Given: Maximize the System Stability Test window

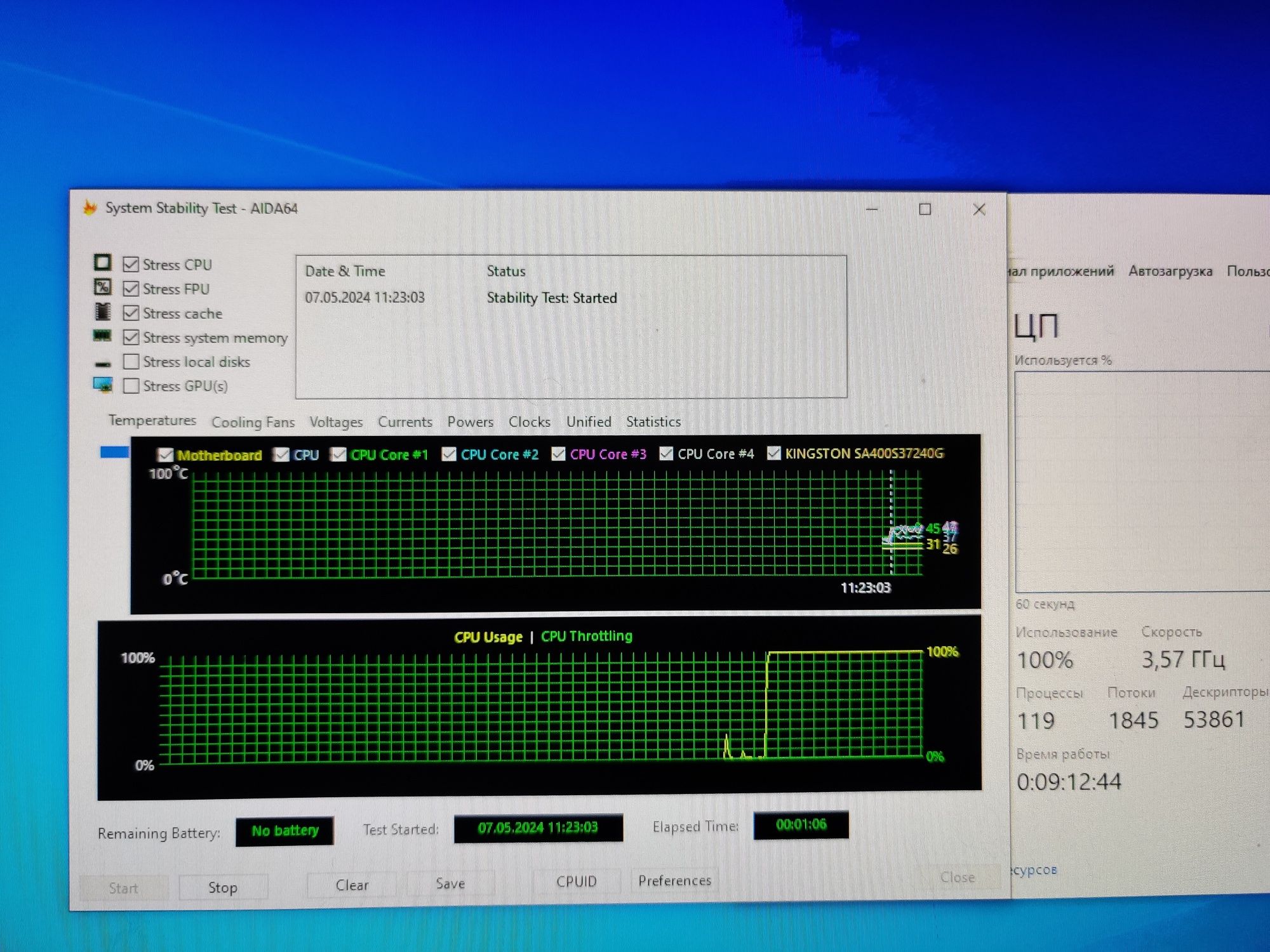Looking at the screenshot, I should tap(925, 209).
